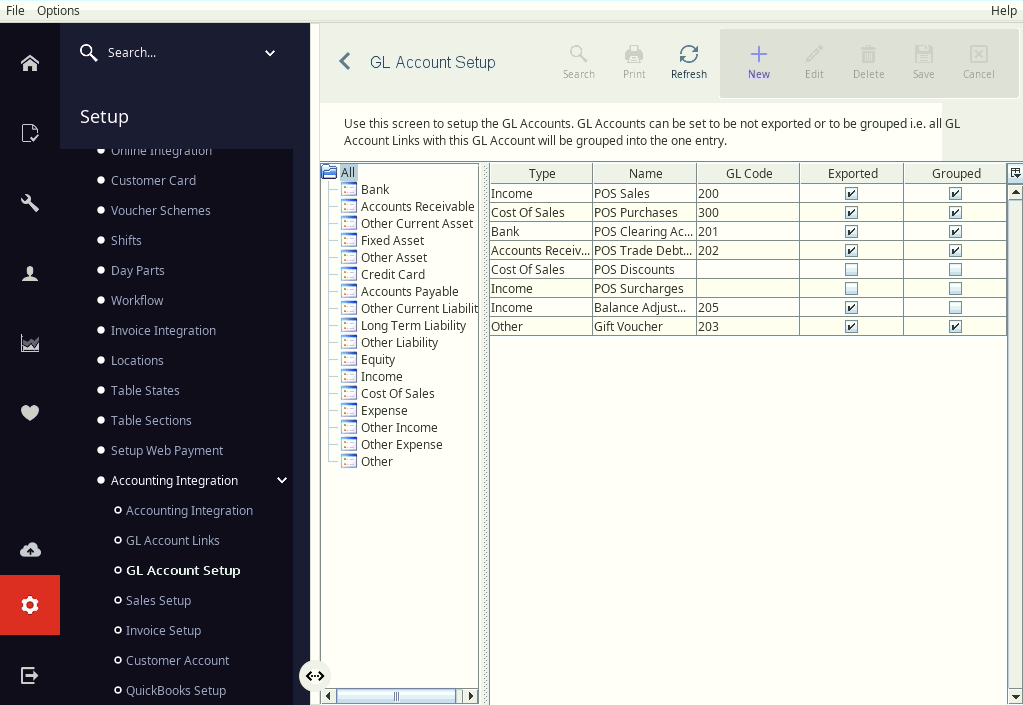1023x705 pixels.
Task: Open the chart reports sidebar icon
Action: click(x=29, y=343)
